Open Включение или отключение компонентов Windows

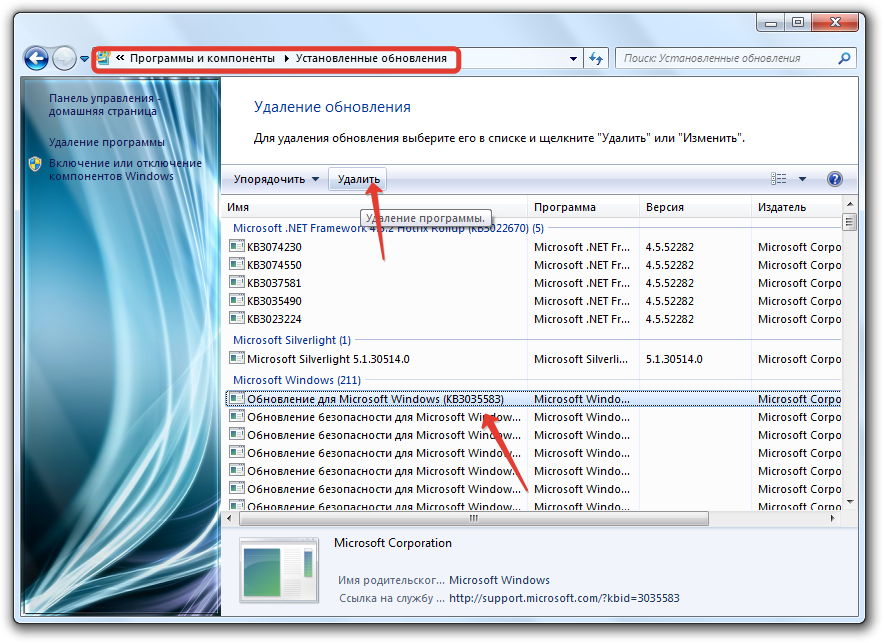pyautogui.click(x=125, y=170)
